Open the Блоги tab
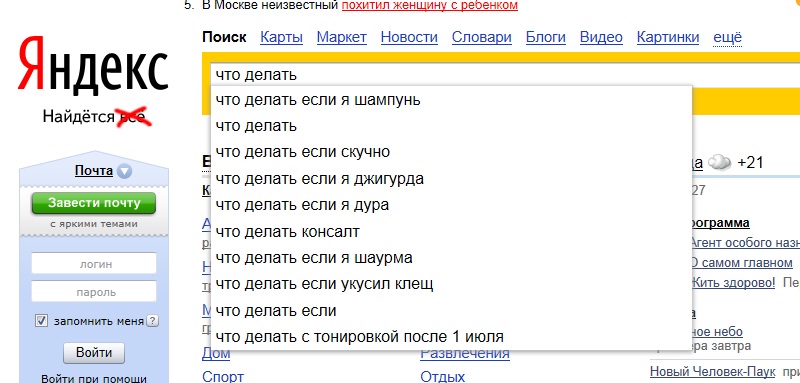800x383 pixels. [x=545, y=37]
